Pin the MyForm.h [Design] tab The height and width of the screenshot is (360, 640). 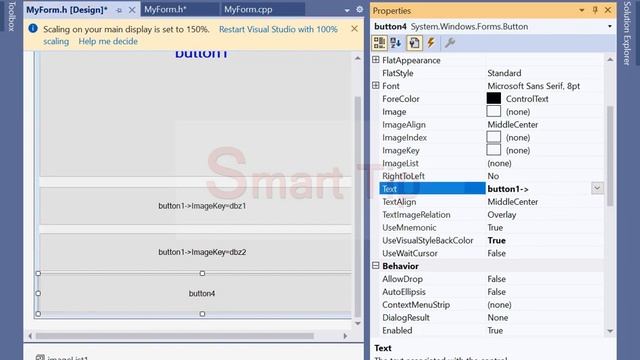(119, 11)
